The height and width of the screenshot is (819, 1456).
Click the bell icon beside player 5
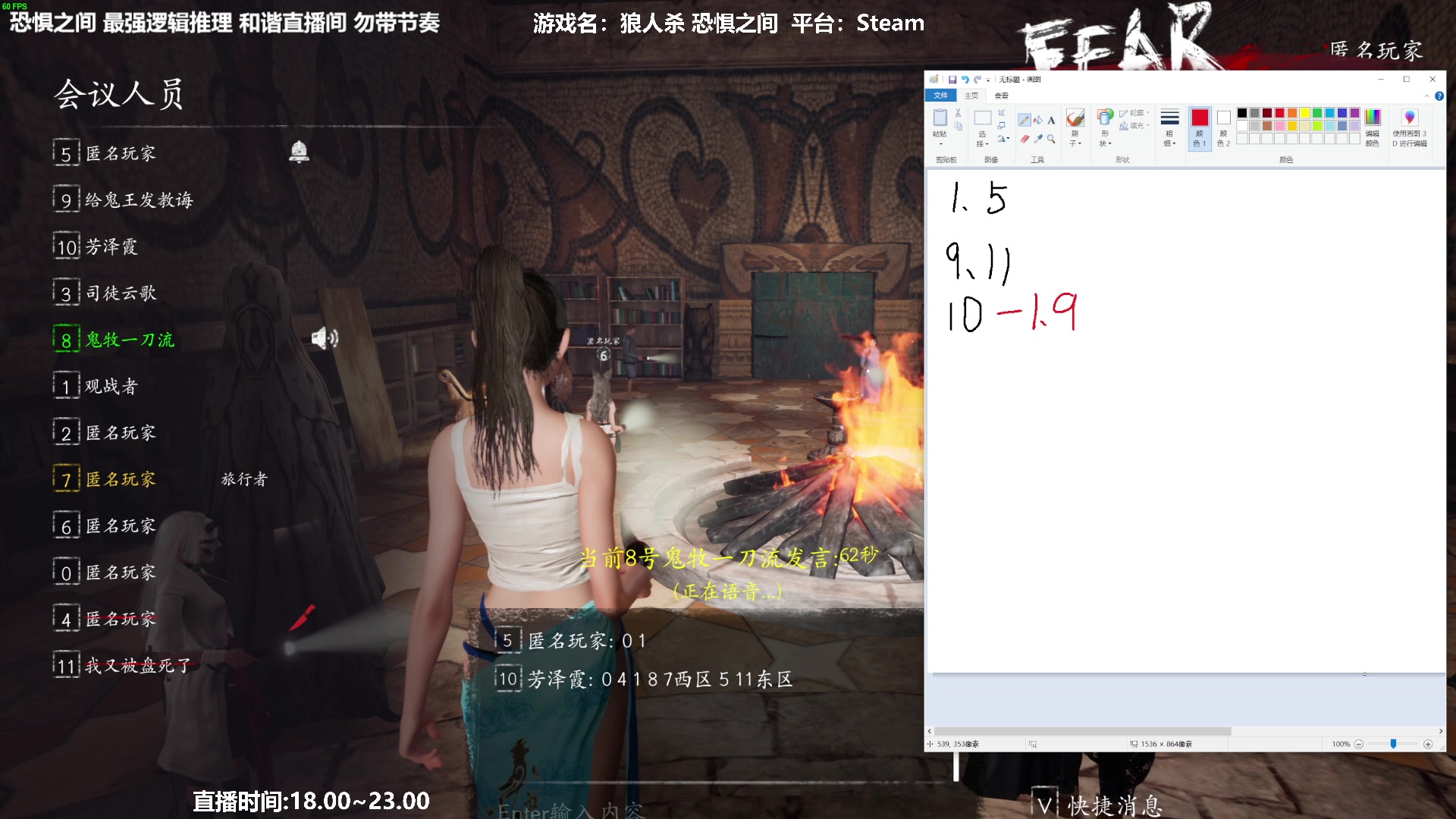point(299,152)
